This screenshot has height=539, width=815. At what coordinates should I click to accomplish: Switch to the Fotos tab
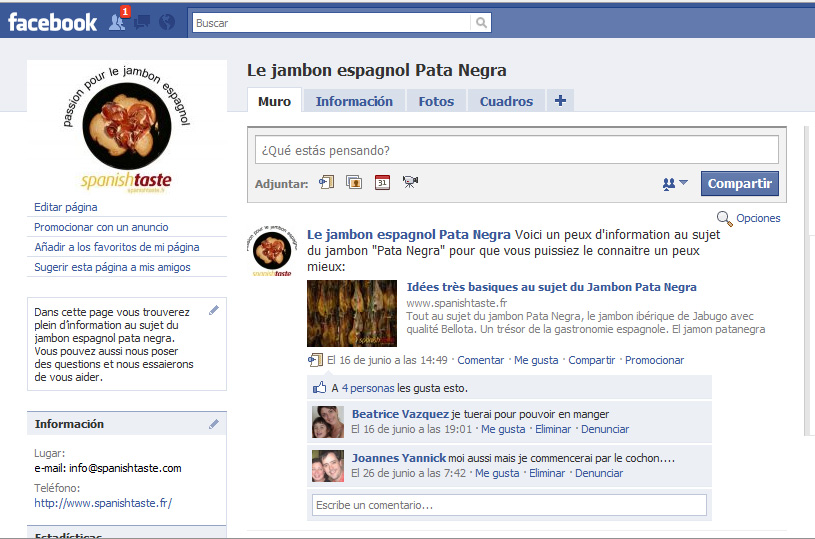pos(436,101)
